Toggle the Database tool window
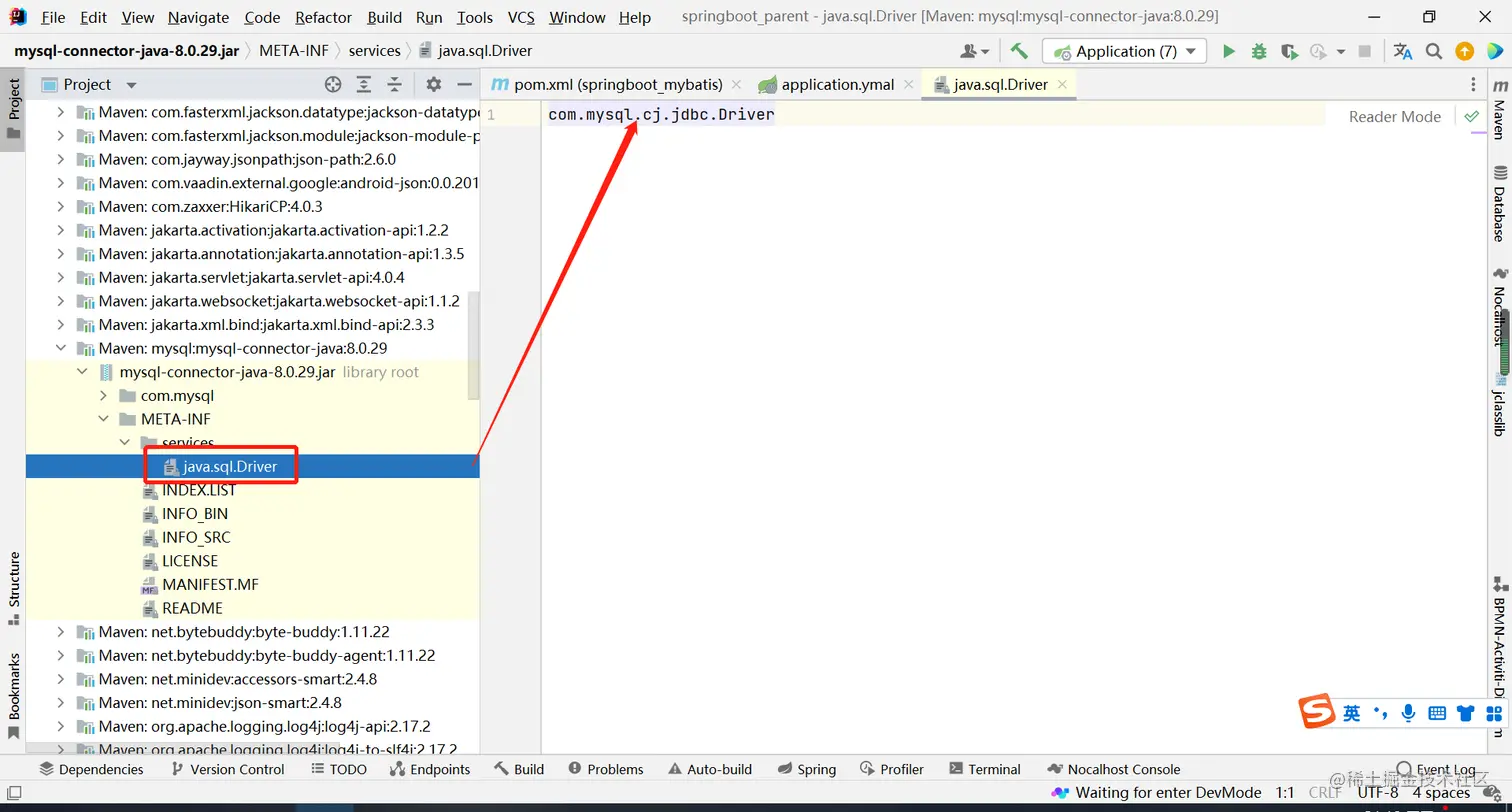This screenshot has width=1512, height=812. [x=1500, y=203]
